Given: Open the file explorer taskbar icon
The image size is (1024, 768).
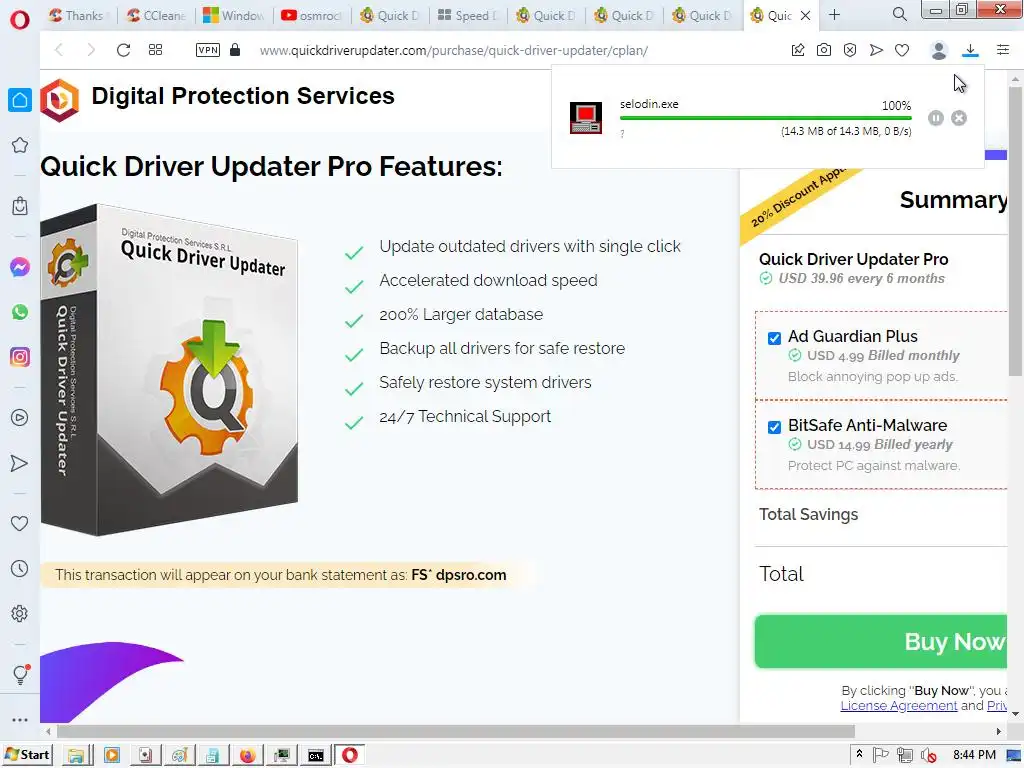Looking at the screenshot, I should point(76,756).
